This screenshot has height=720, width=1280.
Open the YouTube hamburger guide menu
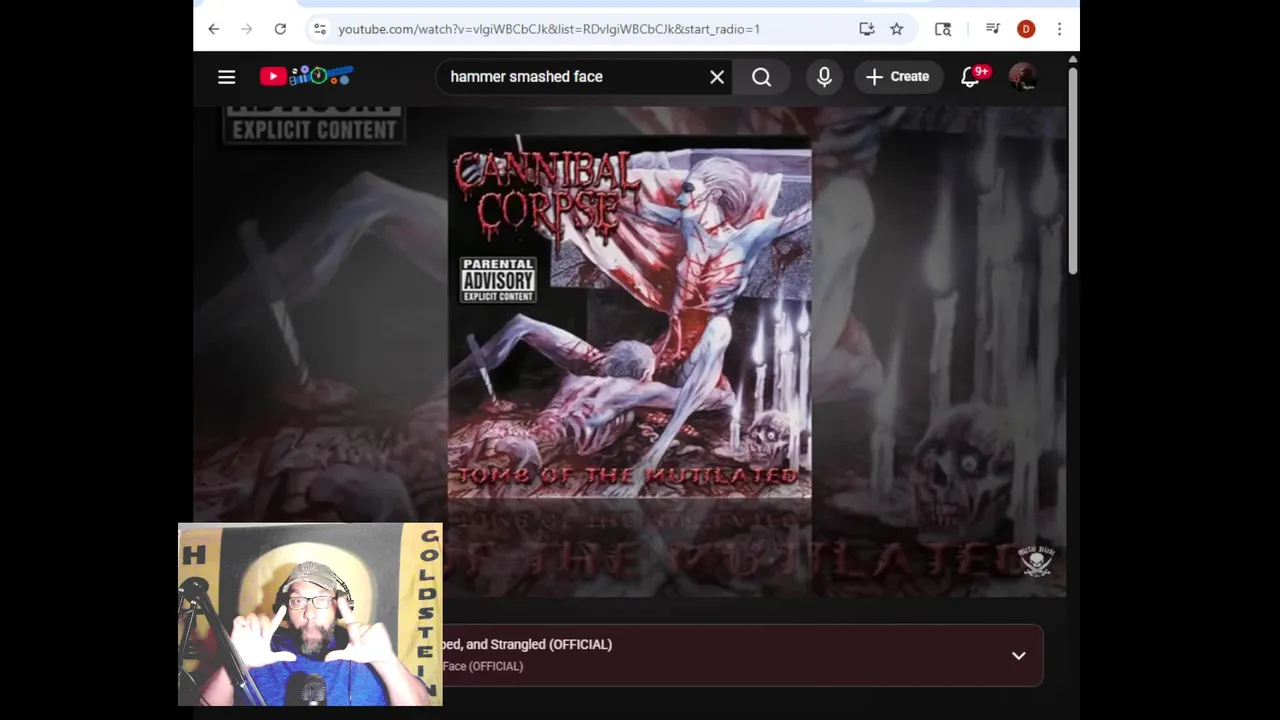click(227, 77)
